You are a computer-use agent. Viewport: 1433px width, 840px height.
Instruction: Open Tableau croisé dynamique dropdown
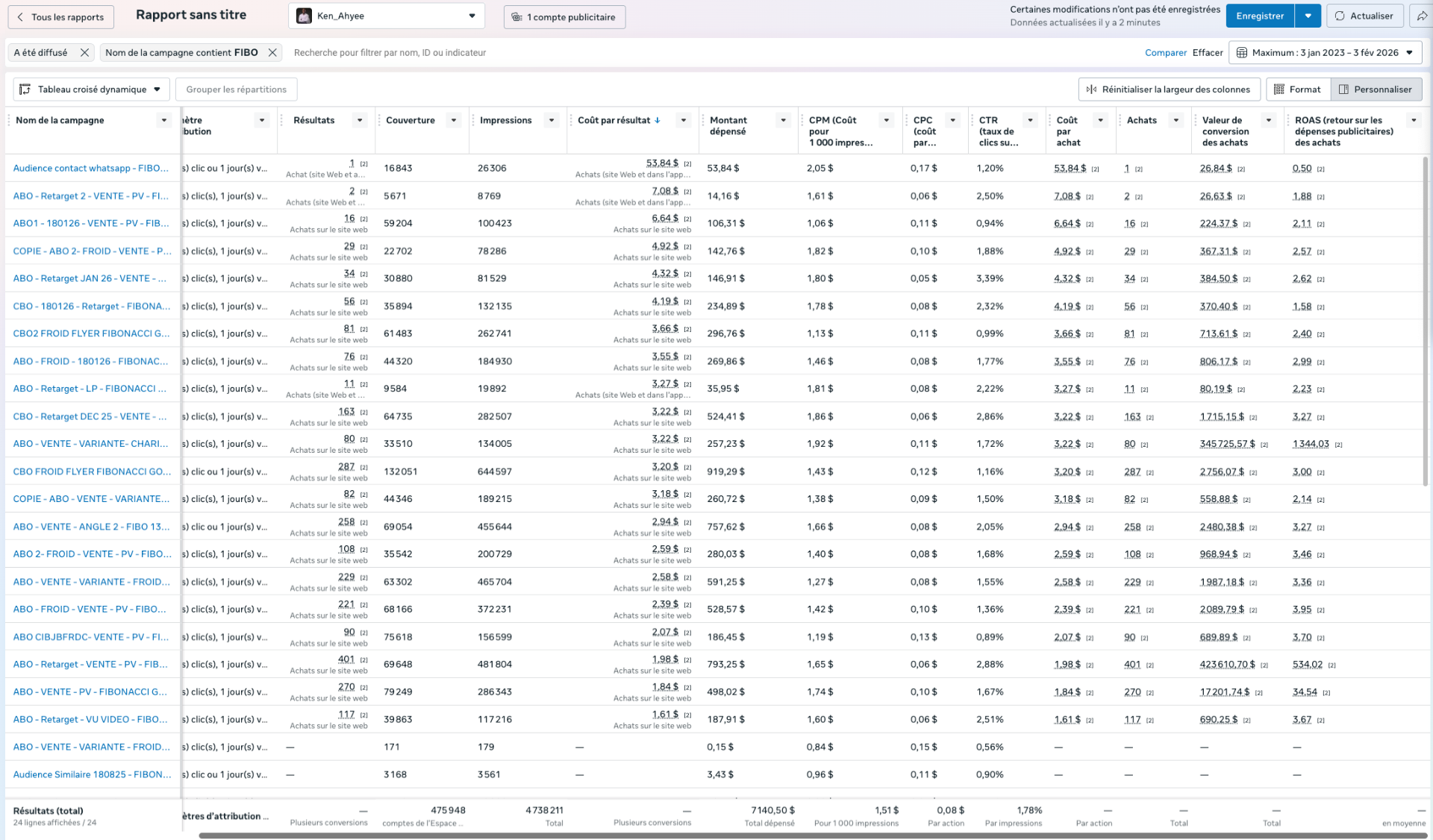click(91, 90)
